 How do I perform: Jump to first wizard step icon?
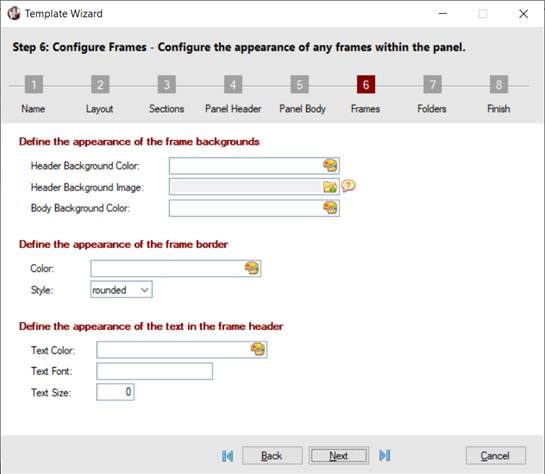coord(228,456)
